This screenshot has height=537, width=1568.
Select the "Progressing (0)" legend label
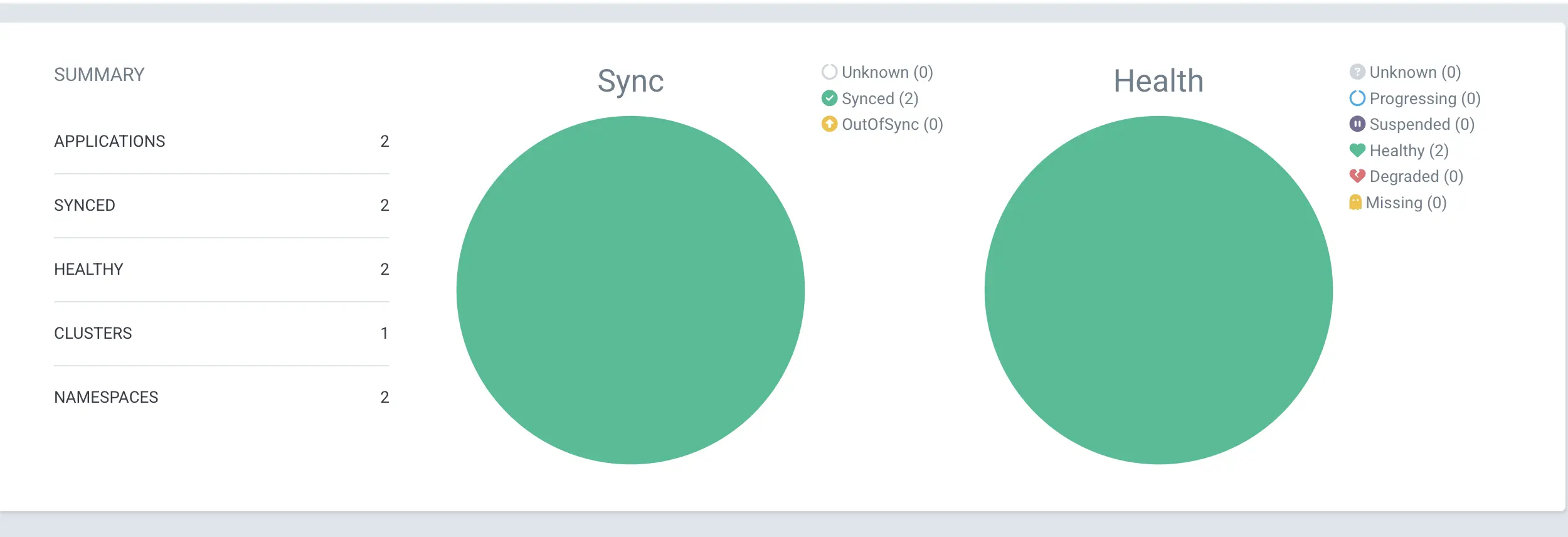pyautogui.click(x=1425, y=98)
